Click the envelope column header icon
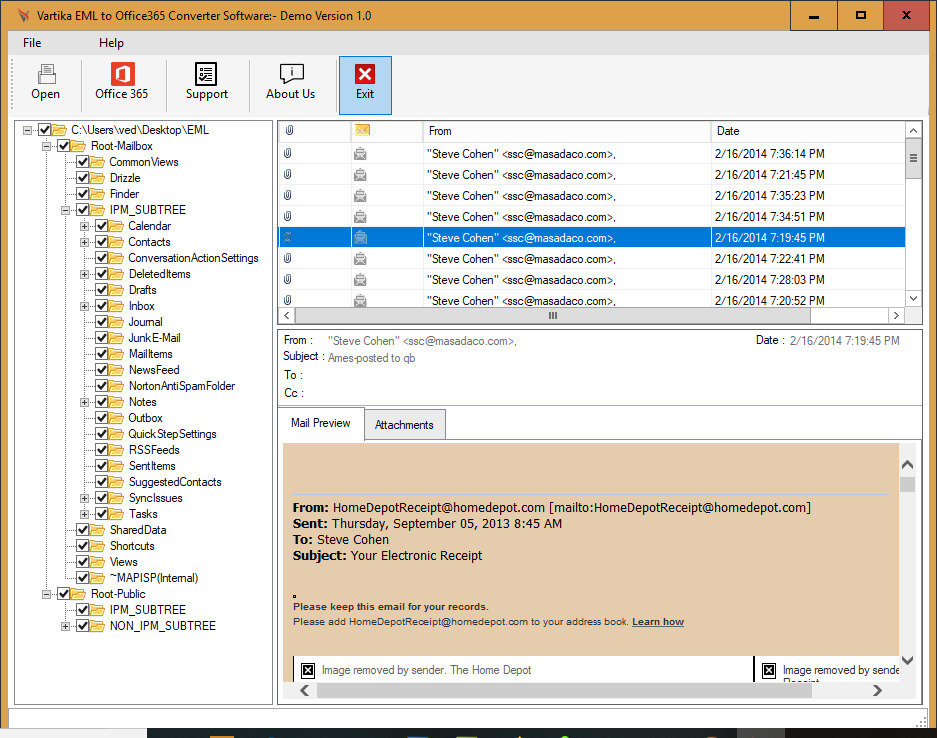The height and width of the screenshot is (738, 937). point(362,130)
